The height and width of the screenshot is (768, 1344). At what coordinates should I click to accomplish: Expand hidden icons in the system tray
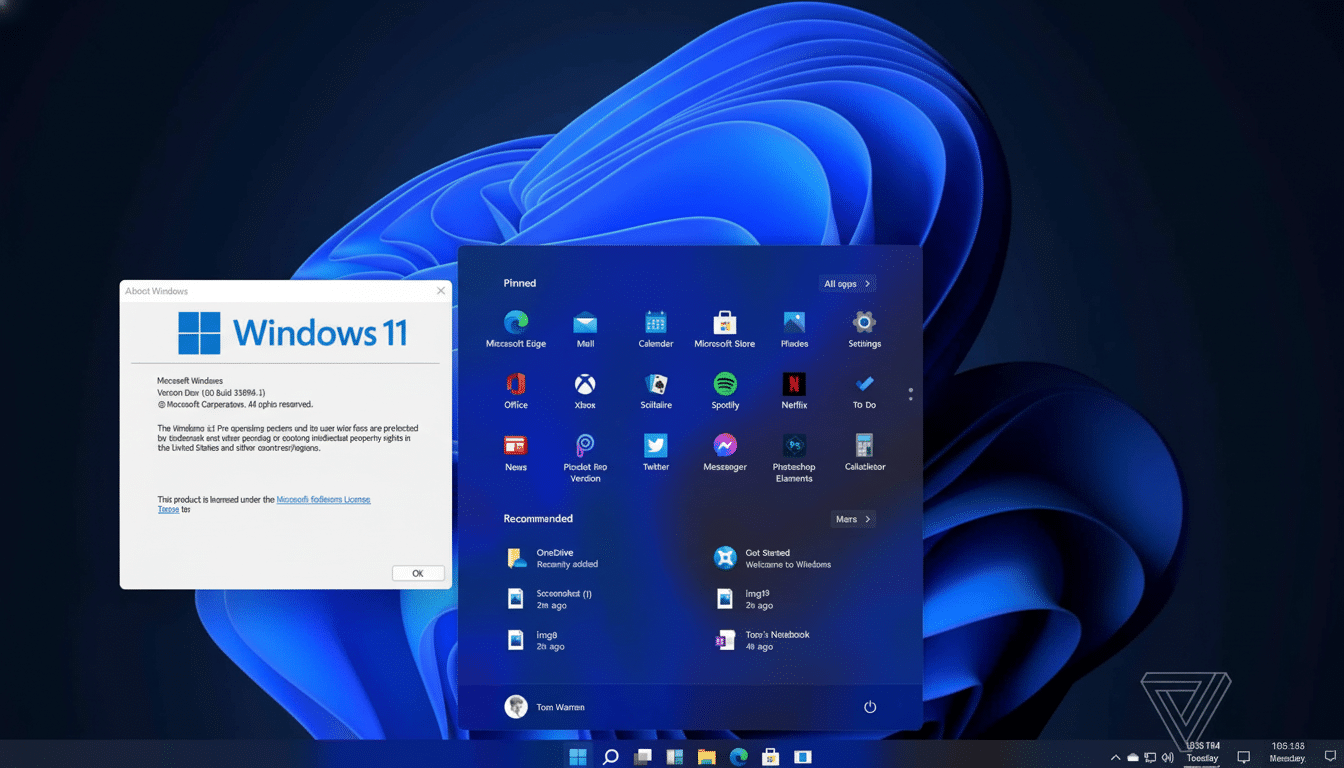click(1115, 757)
